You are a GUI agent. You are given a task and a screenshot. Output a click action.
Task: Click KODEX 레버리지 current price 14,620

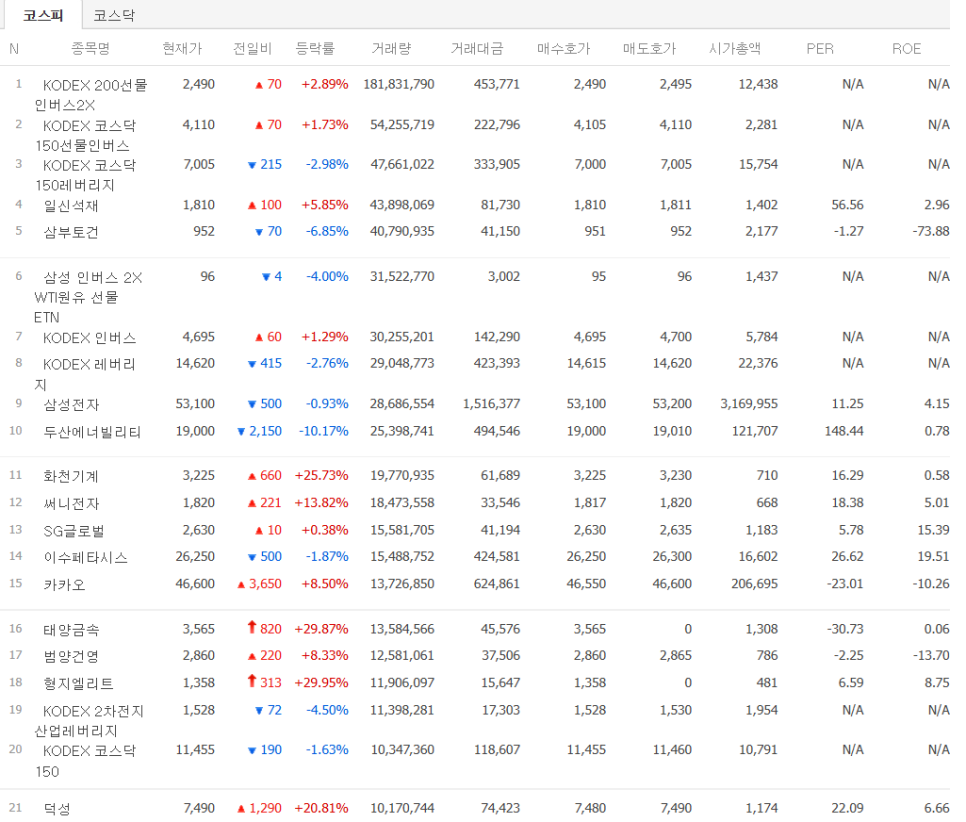195,363
